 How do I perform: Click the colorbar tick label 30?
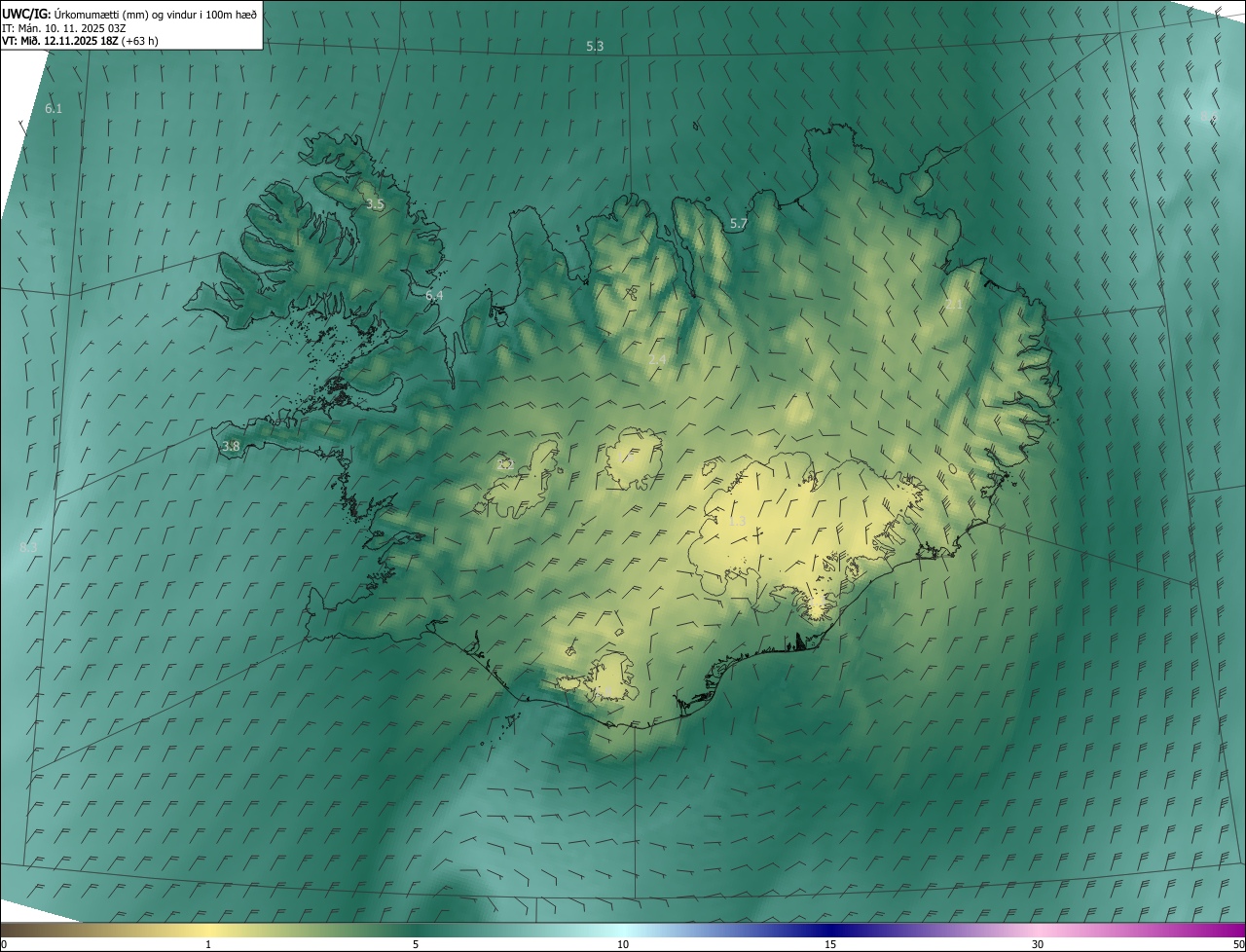click(1038, 944)
